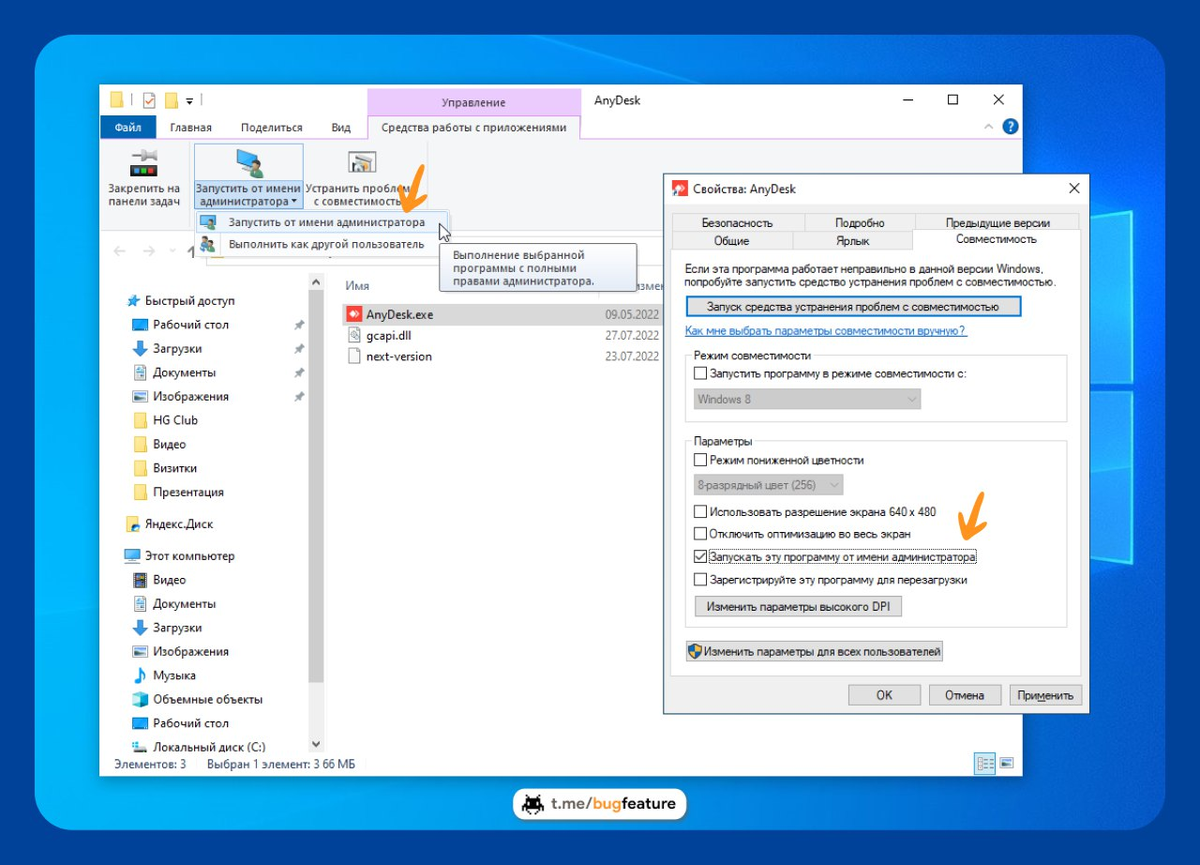Open Безопасность tab in properties
1200x865 pixels.
pyautogui.click(x=737, y=223)
